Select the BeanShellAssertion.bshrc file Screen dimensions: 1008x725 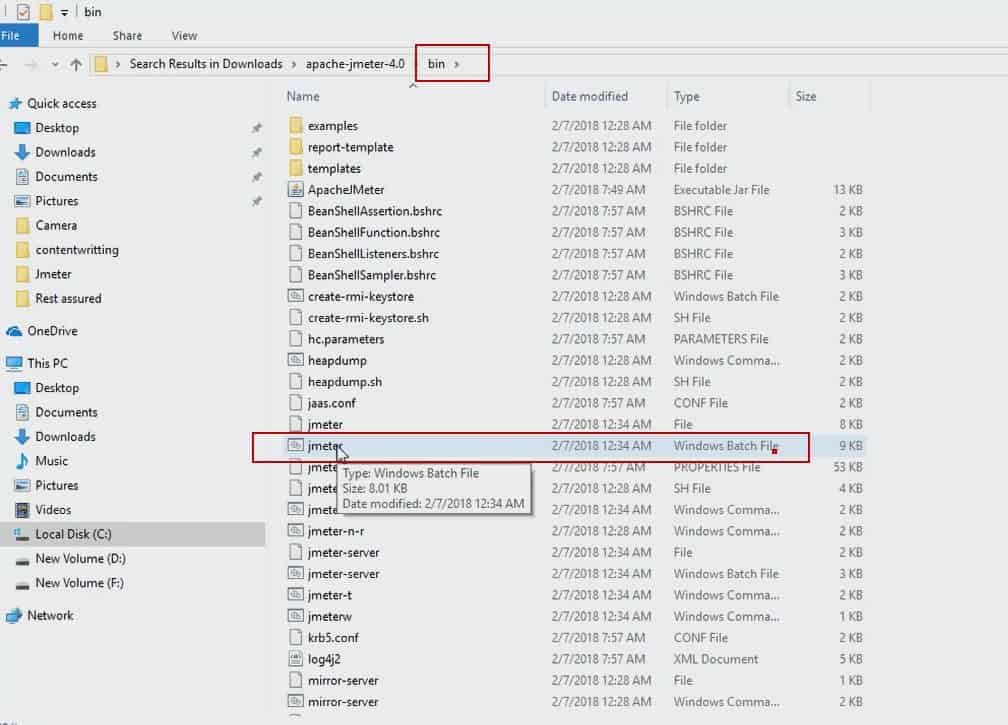click(375, 211)
